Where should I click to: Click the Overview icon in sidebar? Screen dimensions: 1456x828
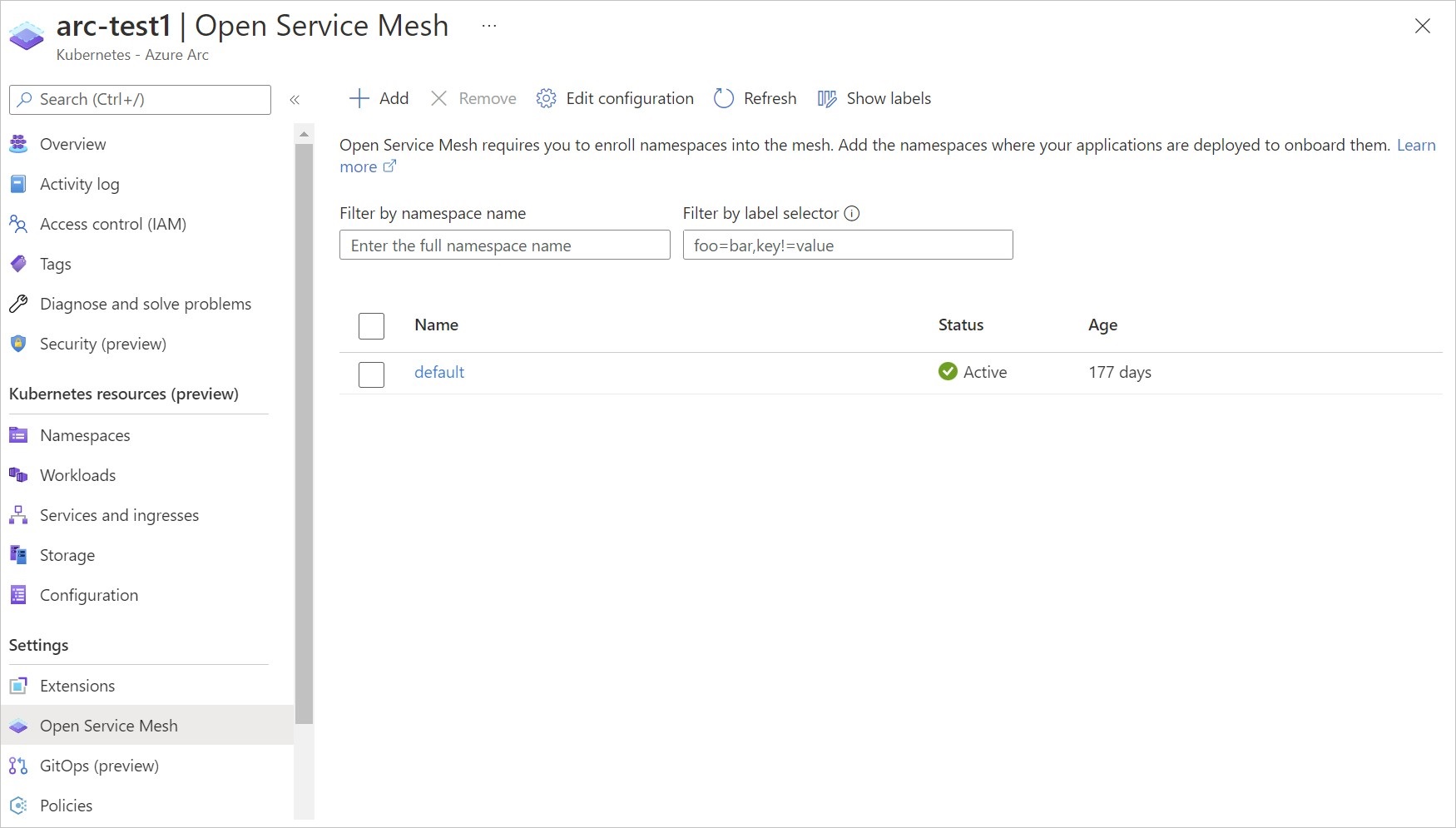pos(18,144)
